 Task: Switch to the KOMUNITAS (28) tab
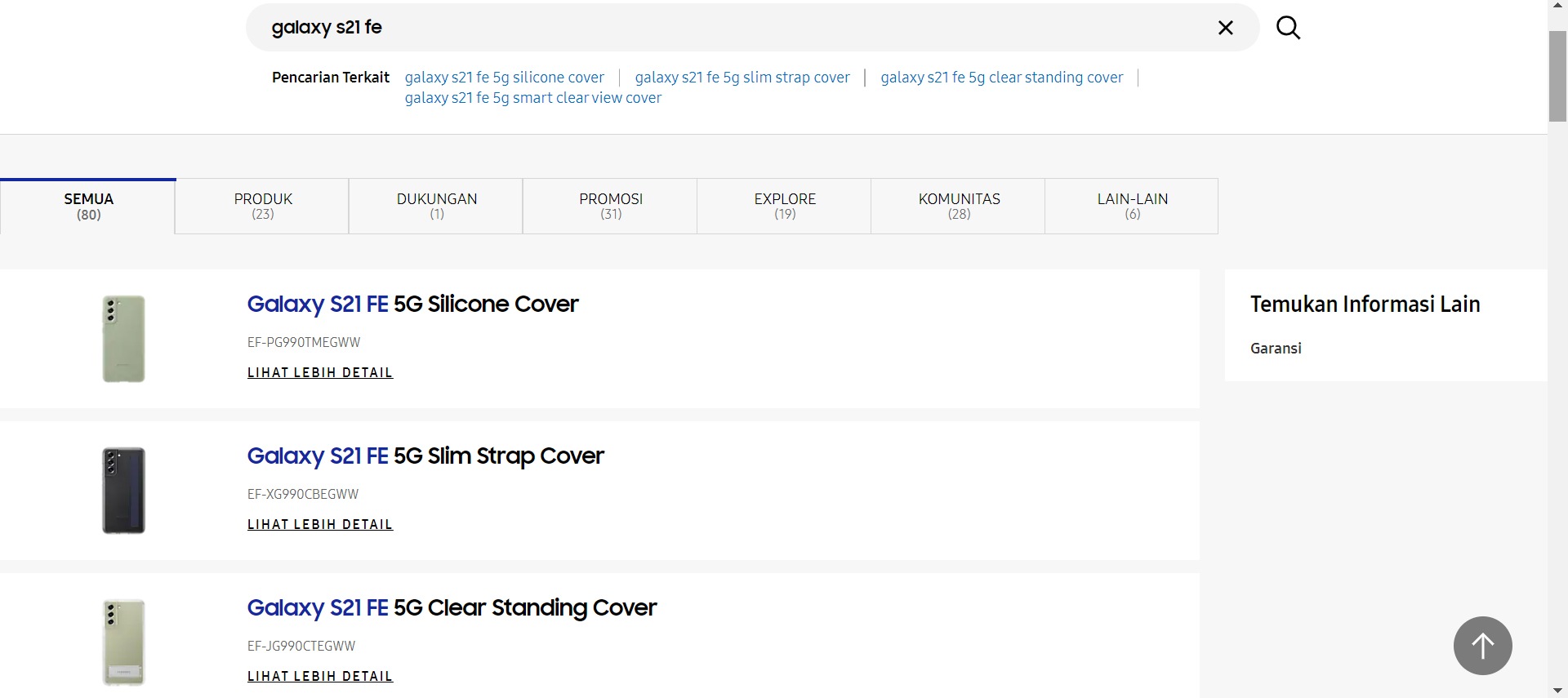(958, 207)
